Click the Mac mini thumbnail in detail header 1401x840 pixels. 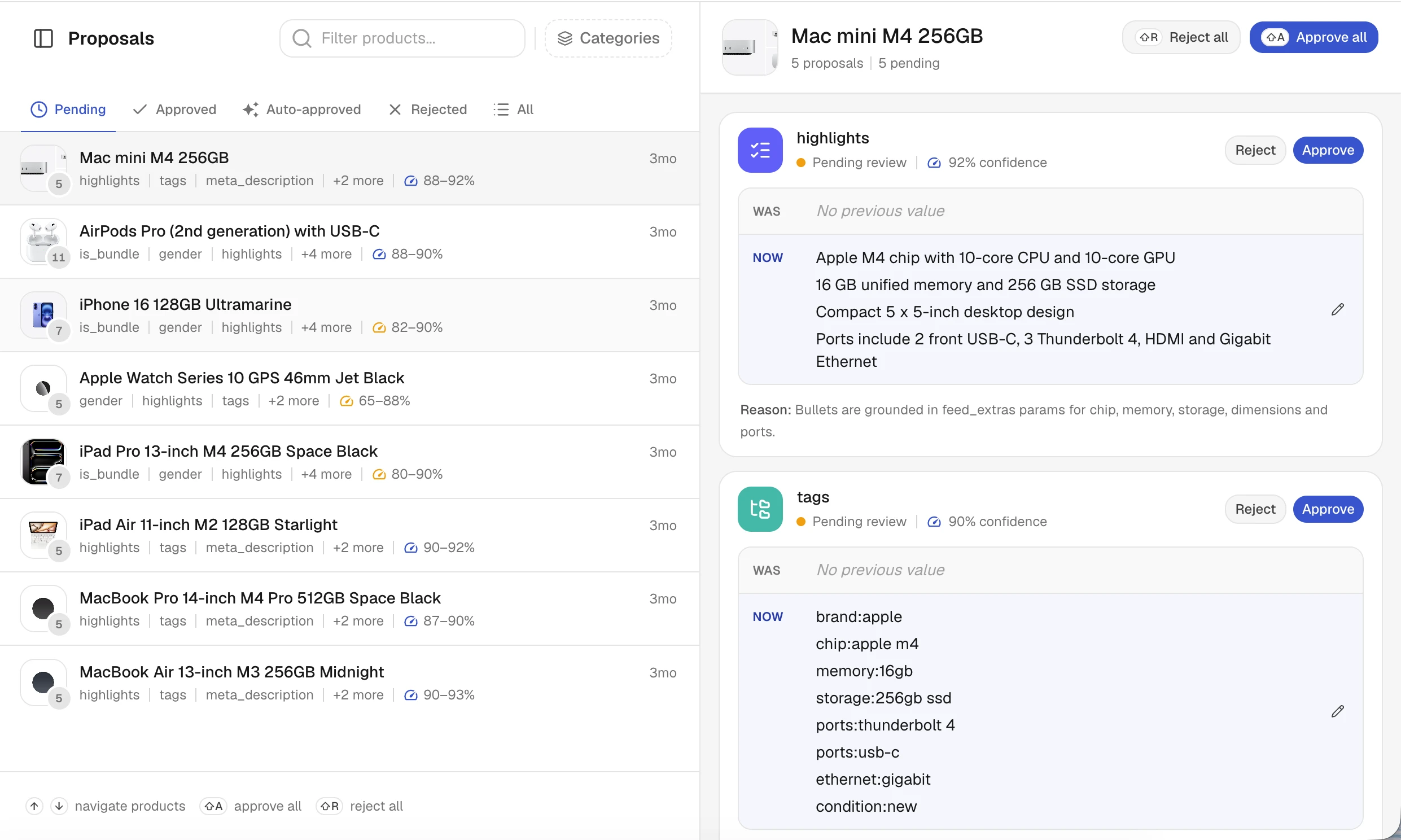750,47
